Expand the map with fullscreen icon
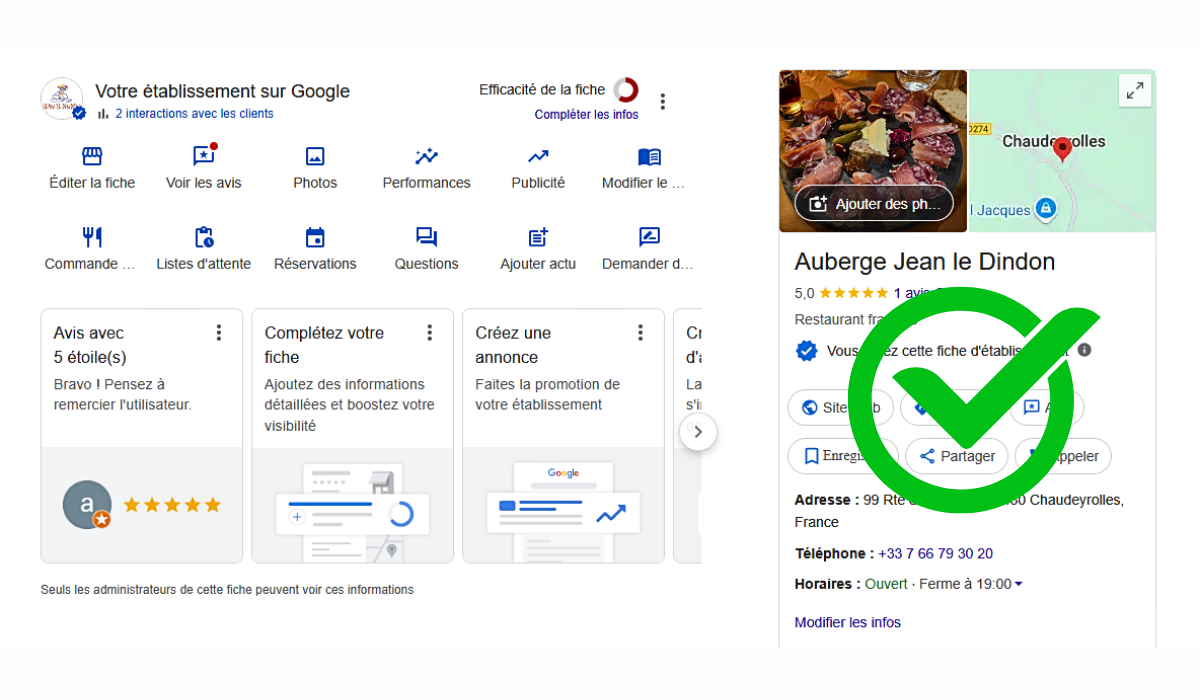This screenshot has height=700, width=1200. pyautogui.click(x=1135, y=91)
